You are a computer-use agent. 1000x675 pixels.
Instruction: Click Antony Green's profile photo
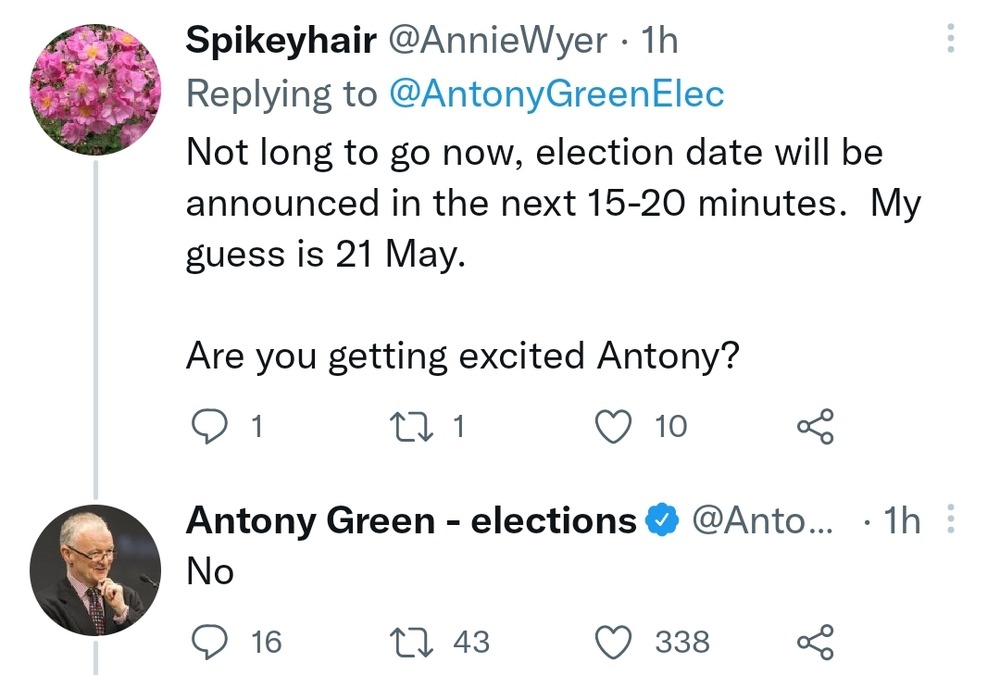point(96,571)
